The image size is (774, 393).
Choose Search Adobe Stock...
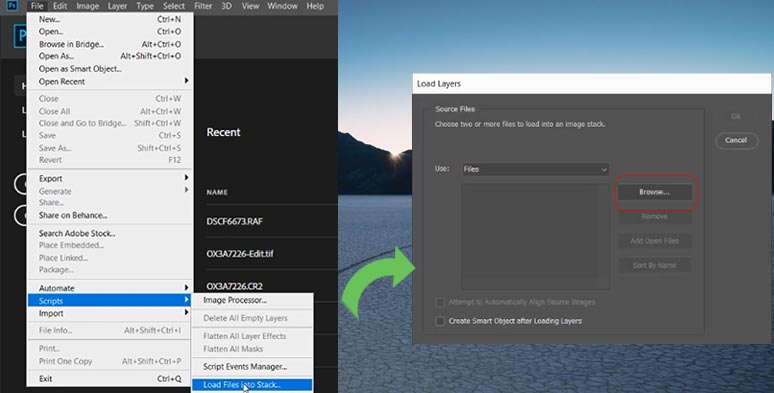tap(110, 233)
